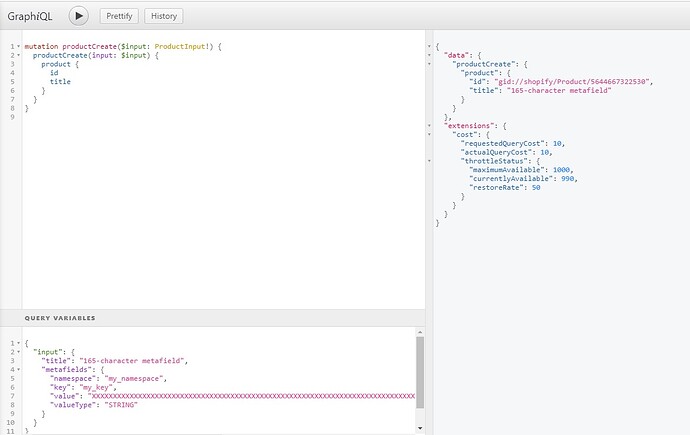Collapse the mutation fold arrow on query line 1
This screenshot has height=435, width=690.
pyautogui.click(x=18, y=46)
